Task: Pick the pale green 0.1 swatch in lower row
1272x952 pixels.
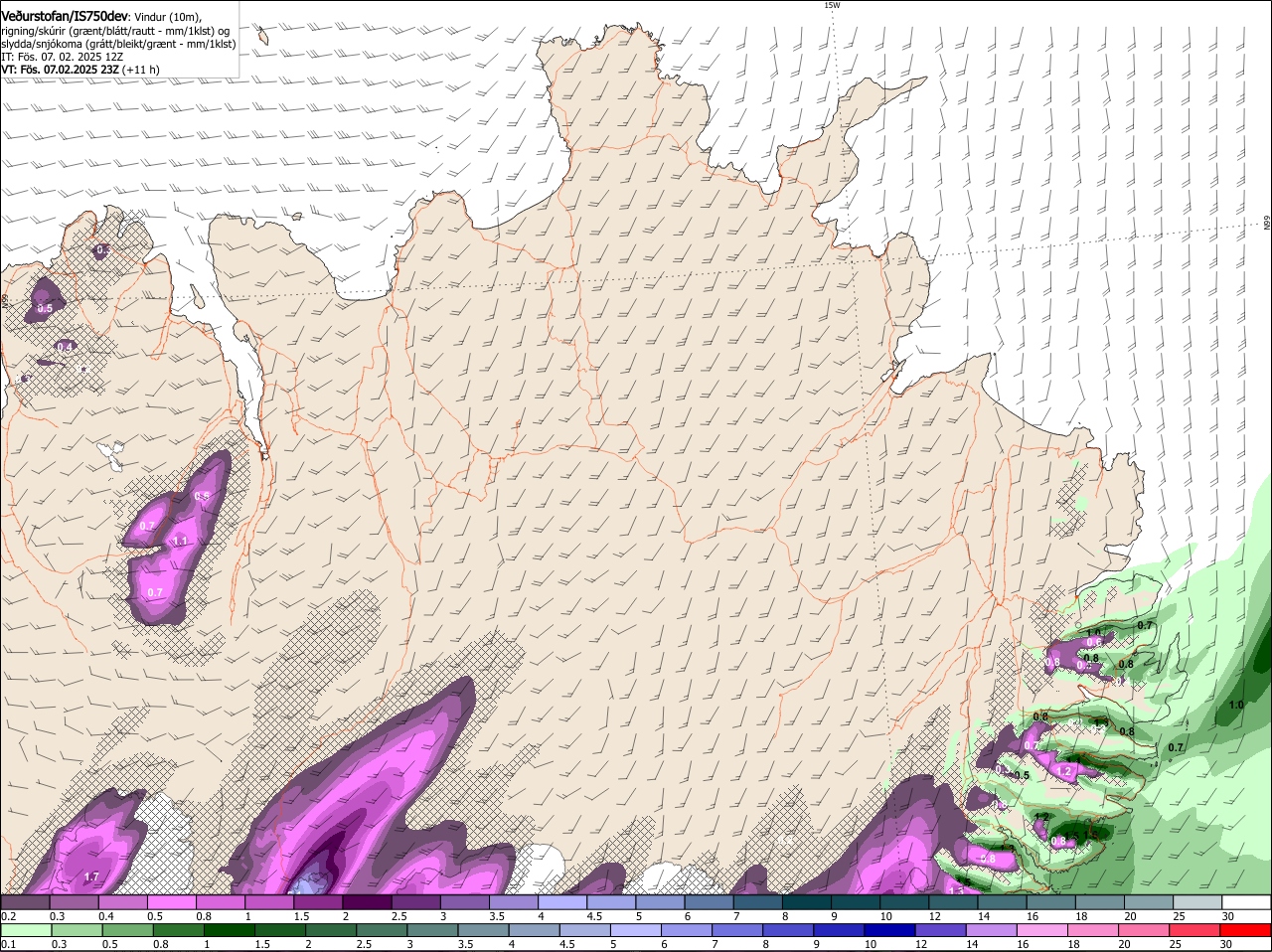Action: tap(26, 931)
